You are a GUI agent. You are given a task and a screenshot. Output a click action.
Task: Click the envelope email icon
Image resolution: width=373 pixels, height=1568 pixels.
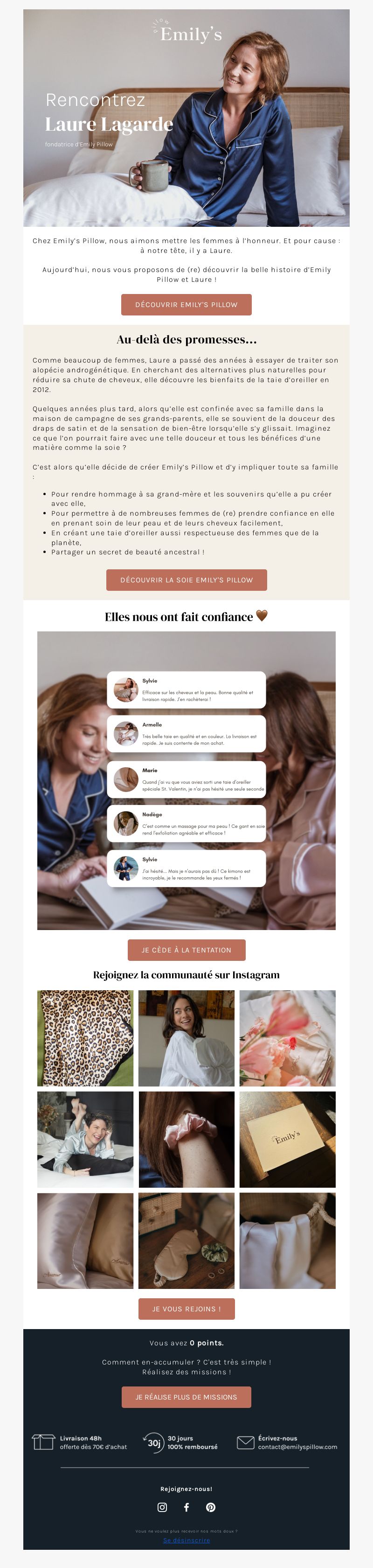[x=245, y=1442]
